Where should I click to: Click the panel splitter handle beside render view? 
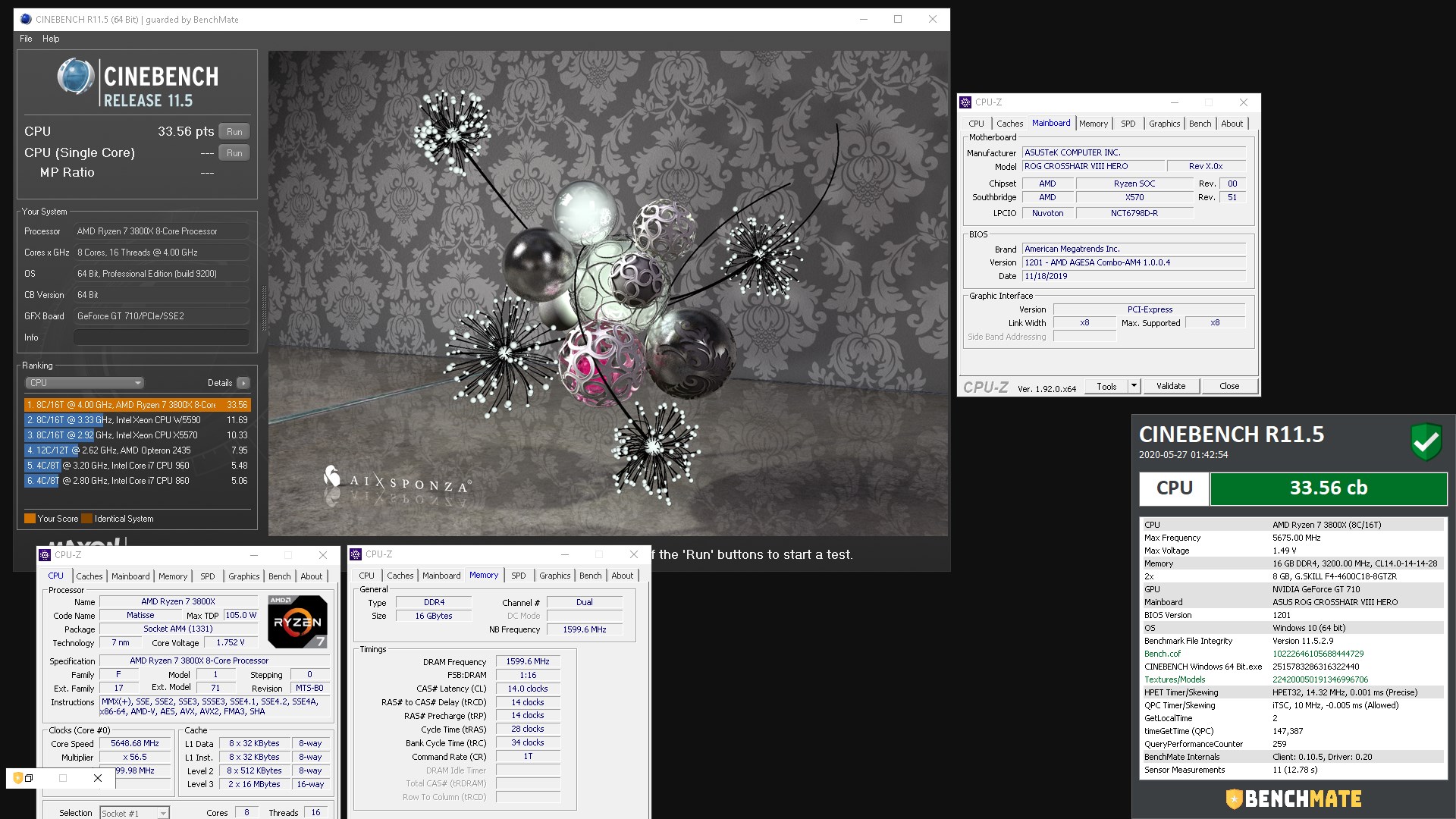tap(264, 308)
